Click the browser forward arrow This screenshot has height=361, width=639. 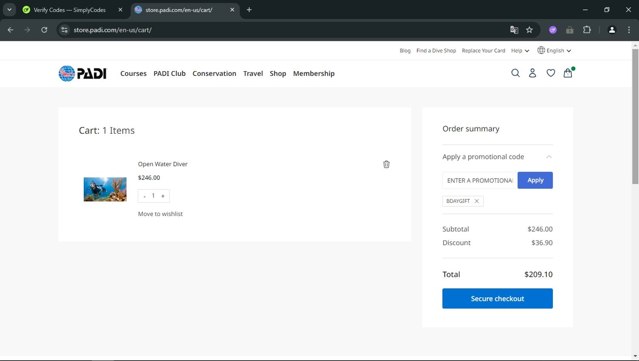pos(27,30)
